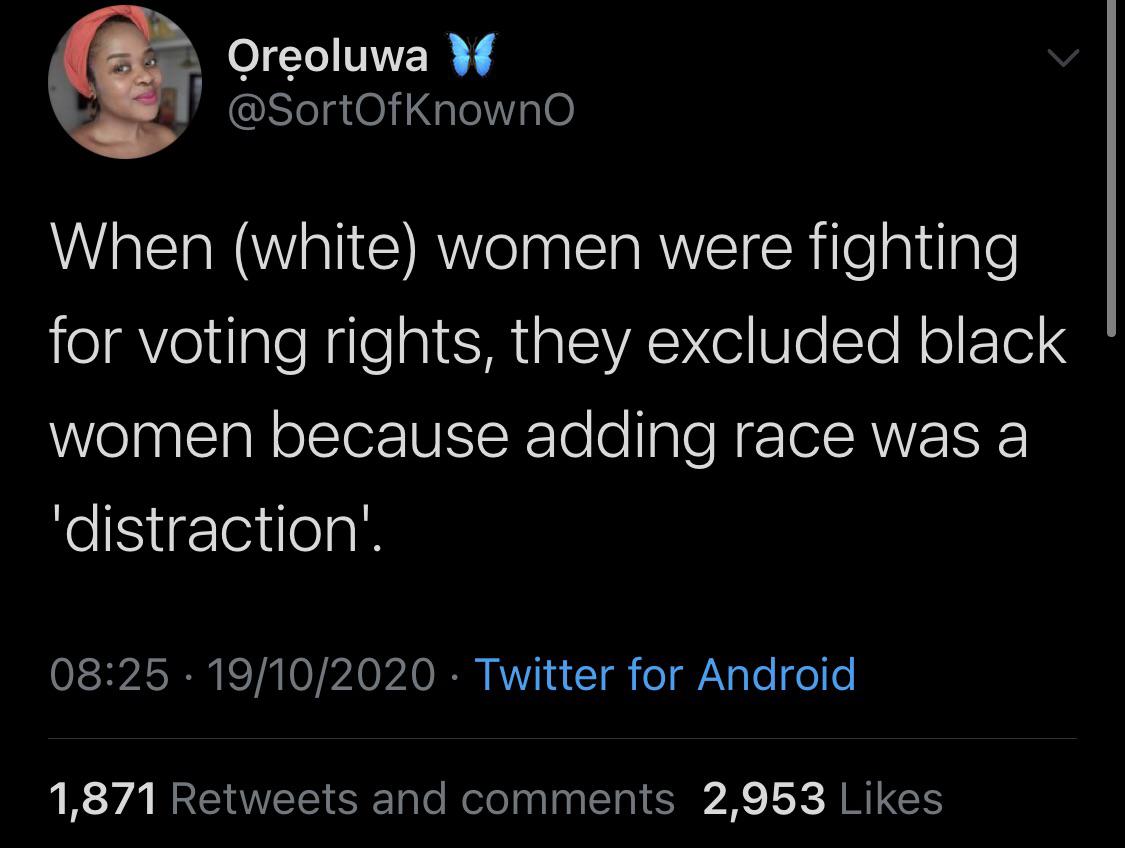The image size is (1125, 848).
Task: Open the @SortOfKnownO handle
Action: click(x=401, y=110)
